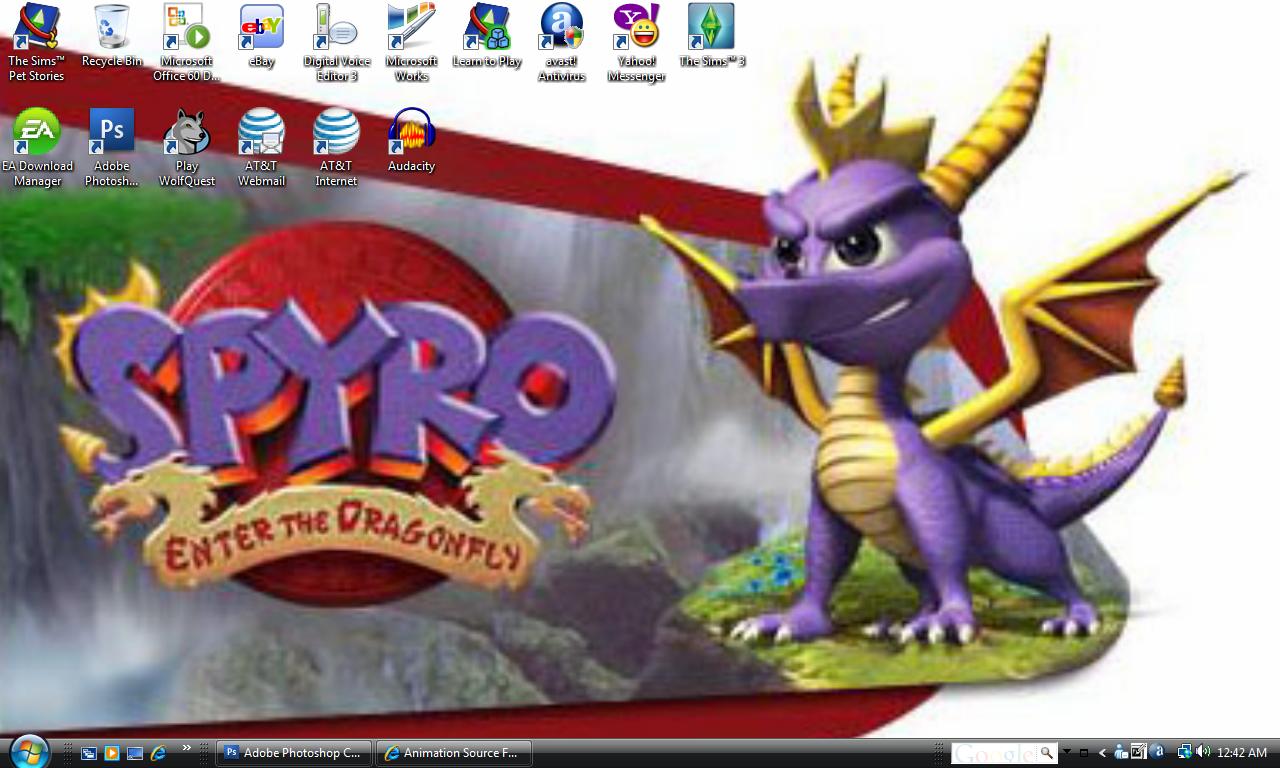Click the Google deskbar search field
This screenshot has height=768, width=1280.
pos(994,753)
